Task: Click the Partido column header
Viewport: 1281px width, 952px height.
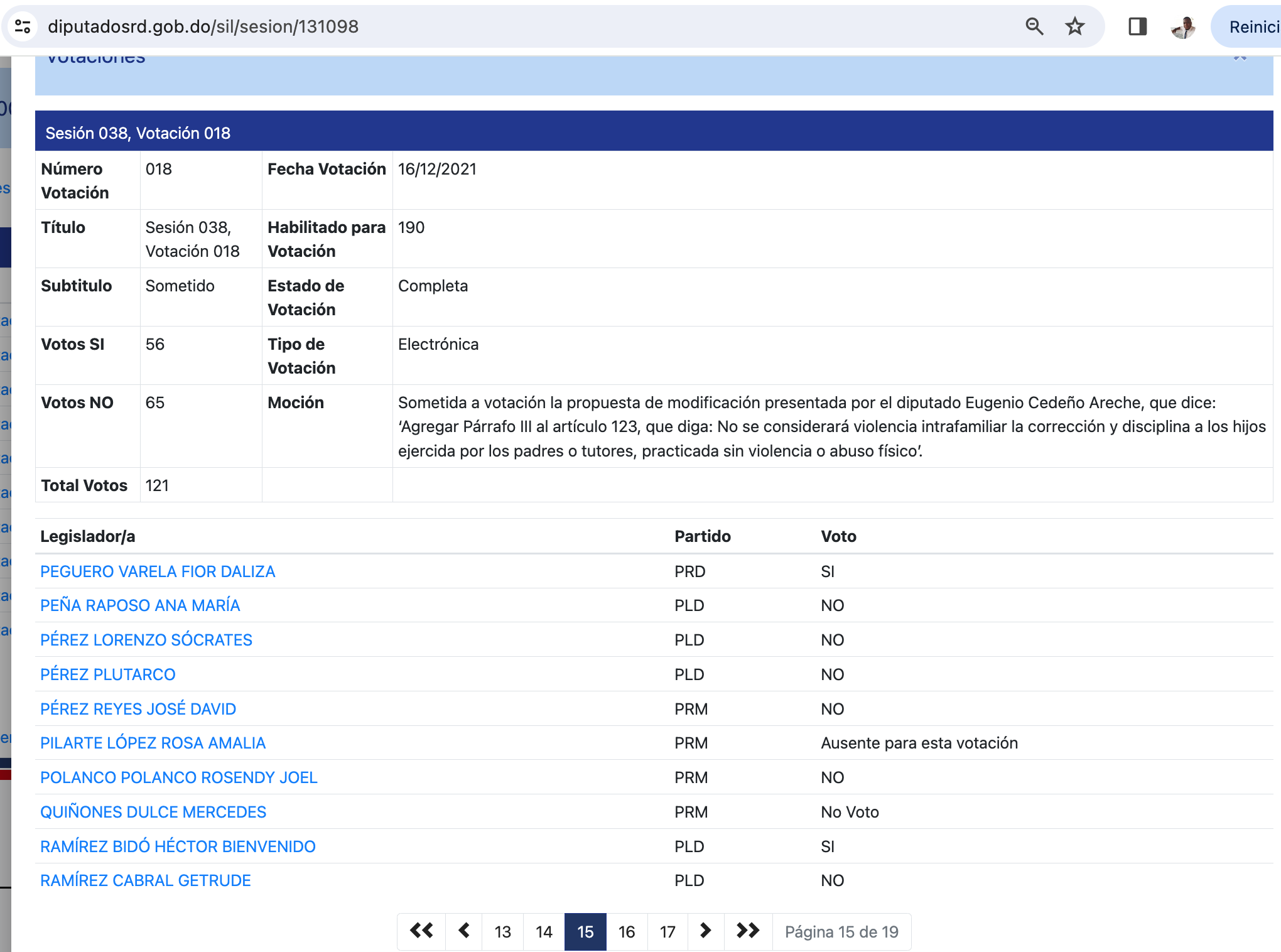Action: pos(703,536)
